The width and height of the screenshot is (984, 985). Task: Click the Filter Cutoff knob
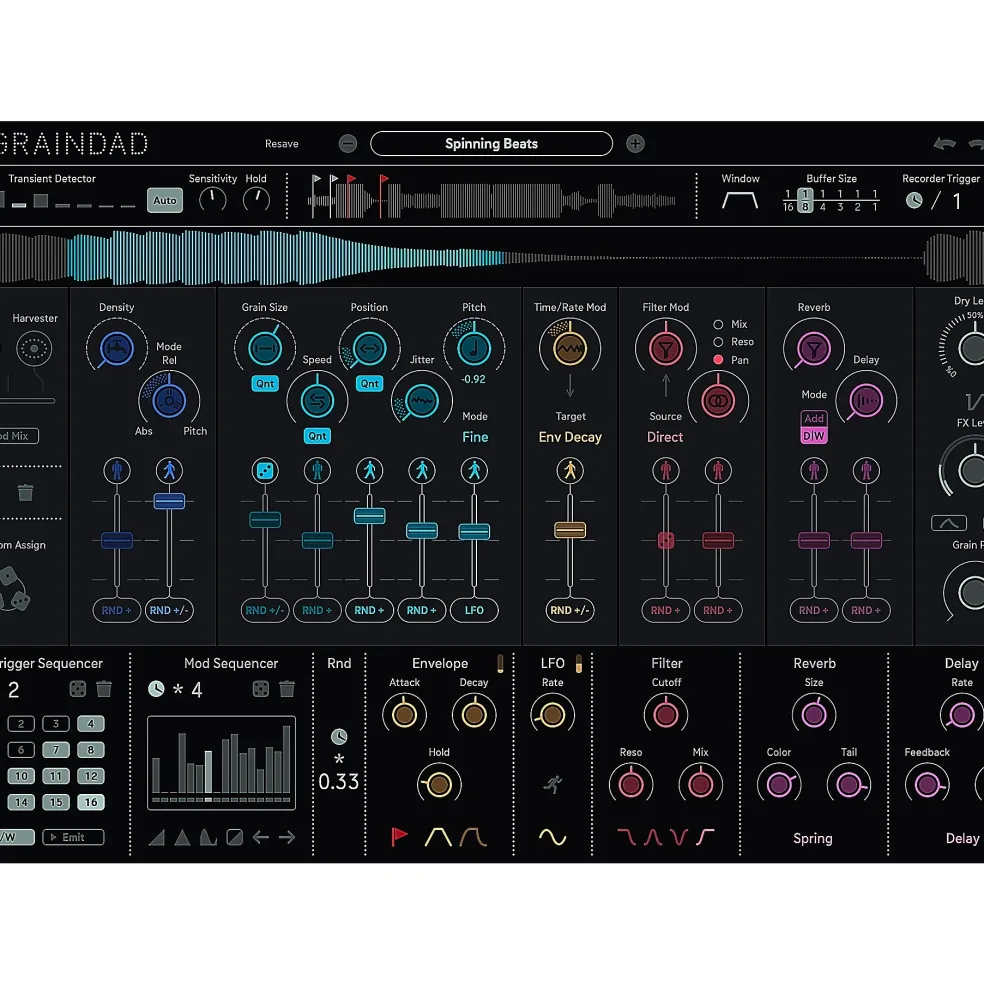[665, 714]
